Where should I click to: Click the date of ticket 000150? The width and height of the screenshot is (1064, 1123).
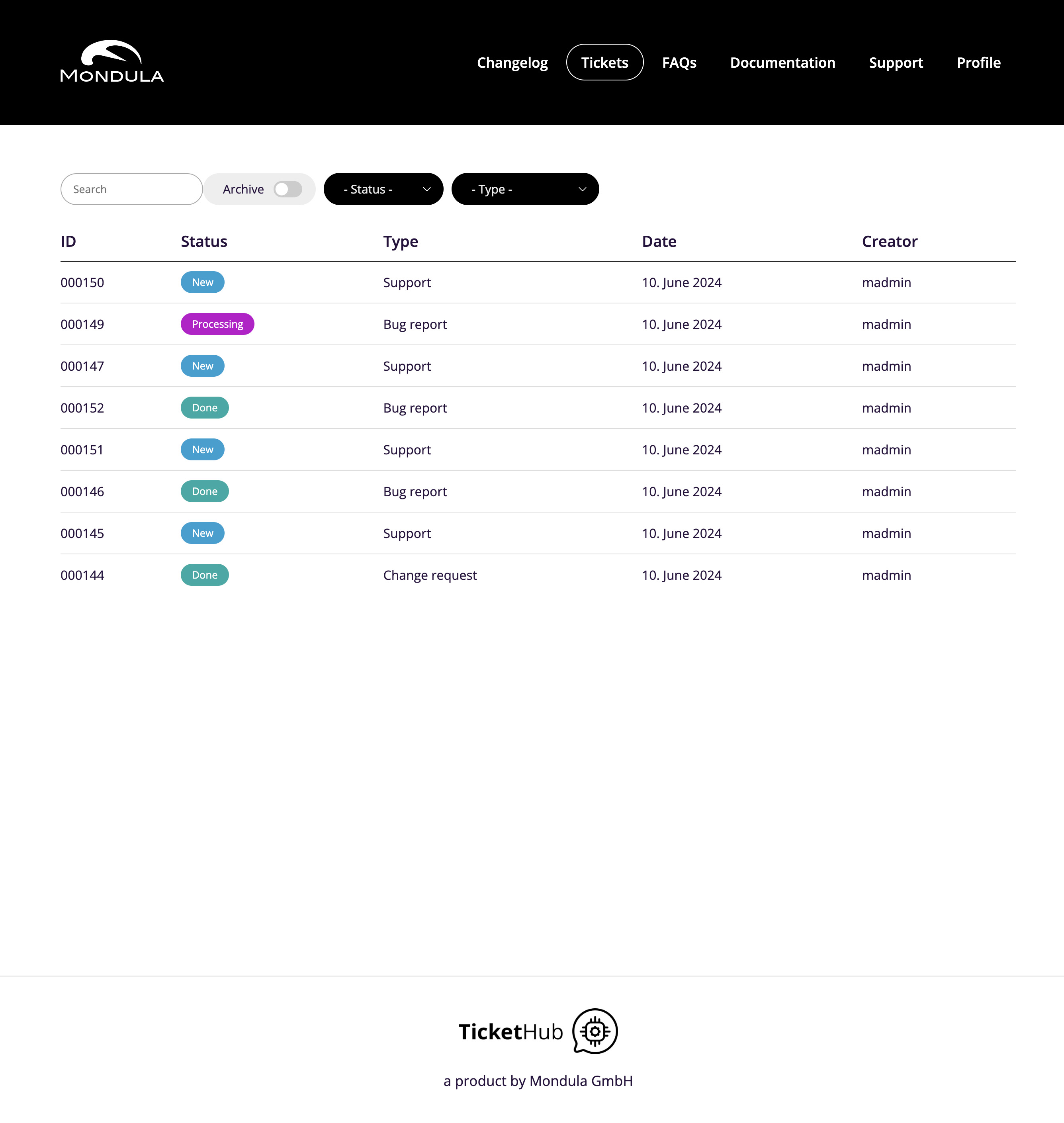[682, 283]
